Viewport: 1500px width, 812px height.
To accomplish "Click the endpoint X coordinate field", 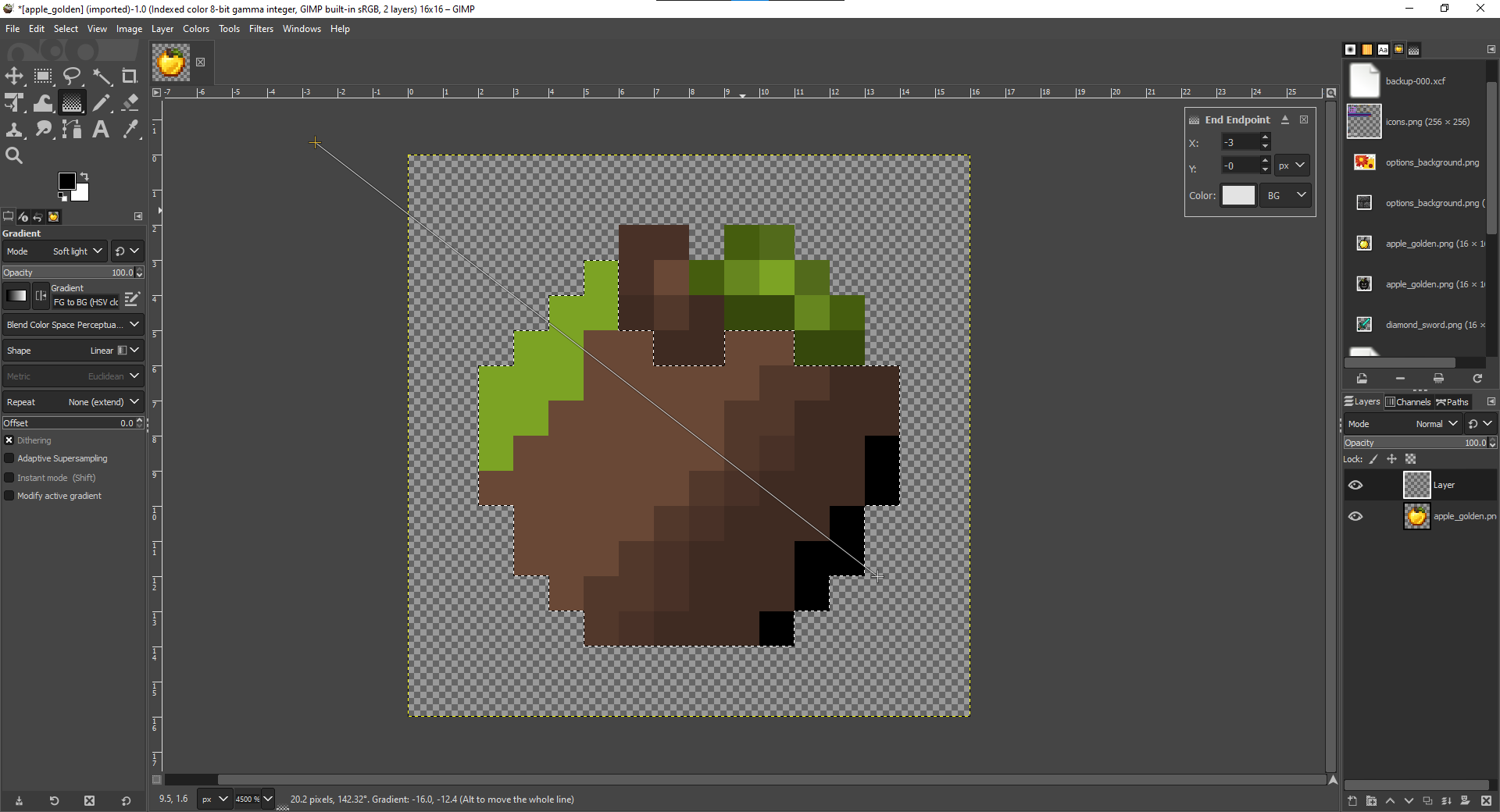I will coord(1240,142).
